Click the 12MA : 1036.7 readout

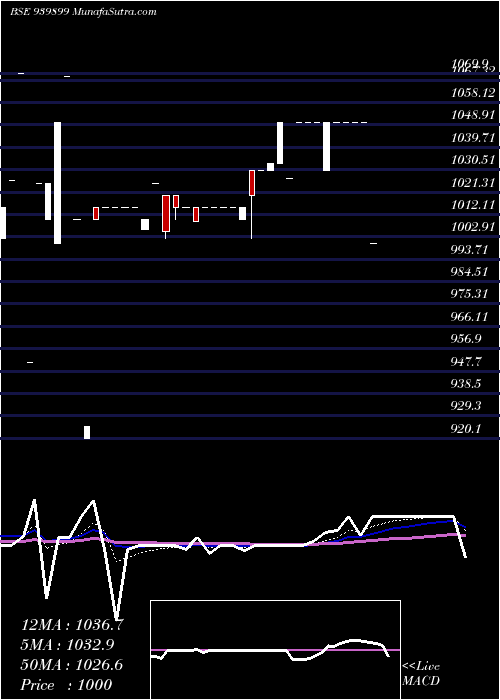(72, 625)
